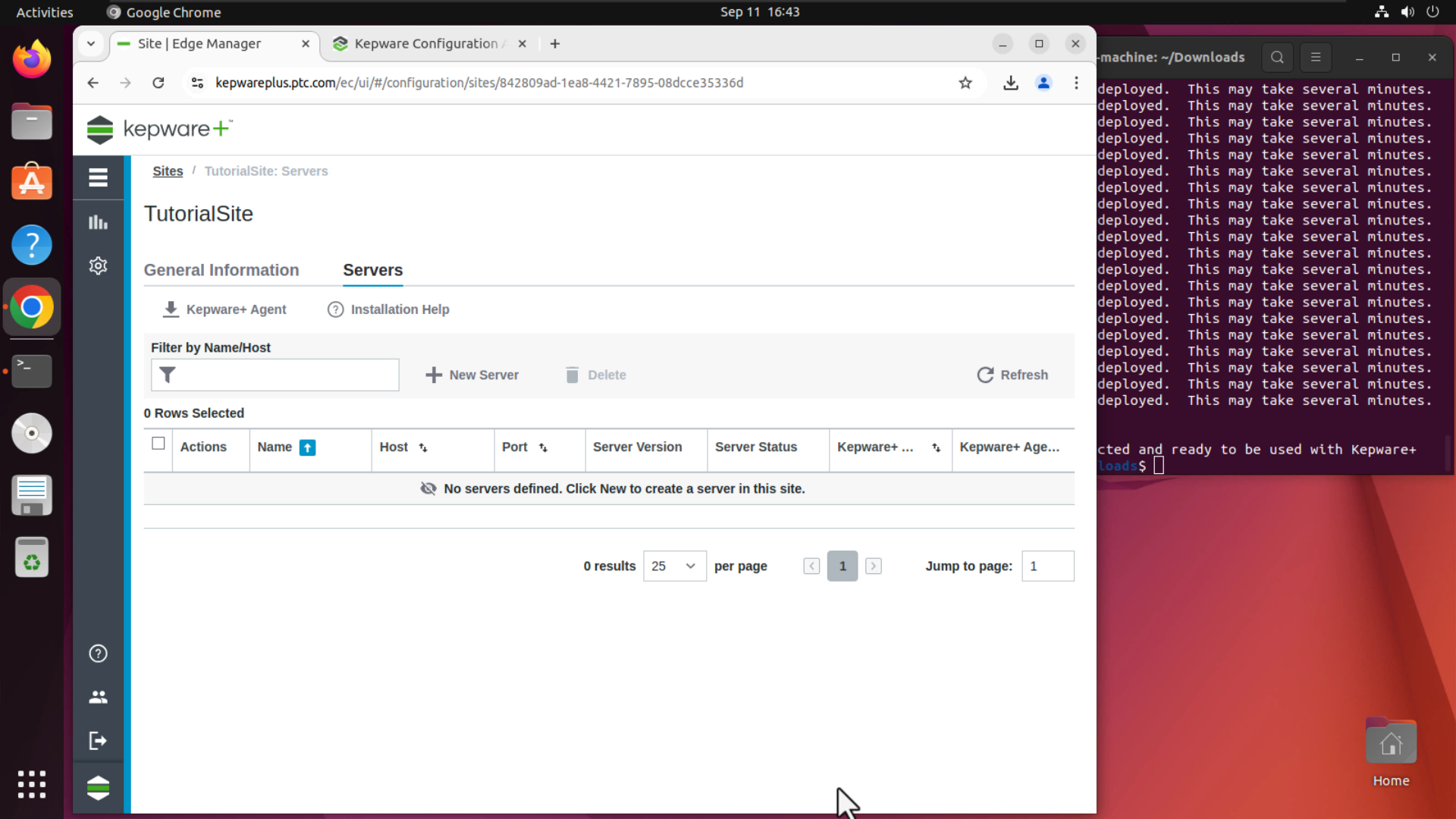Click the Kepware logo at sidebar bottom
Viewport: 1456px width, 819px height.
coord(98,788)
